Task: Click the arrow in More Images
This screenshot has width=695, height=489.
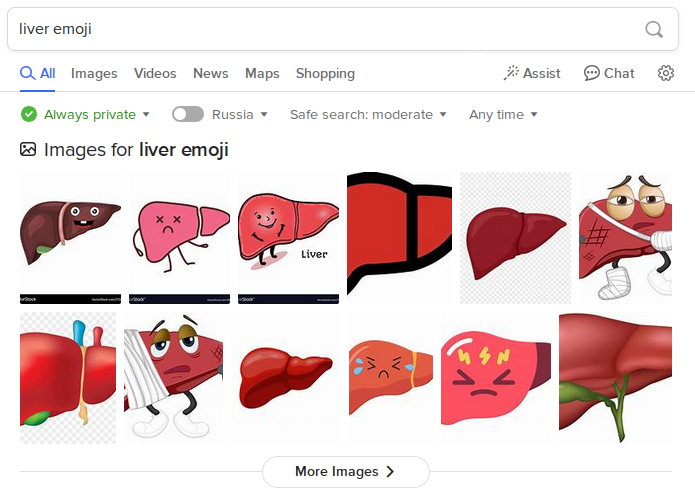Action: coord(390,471)
